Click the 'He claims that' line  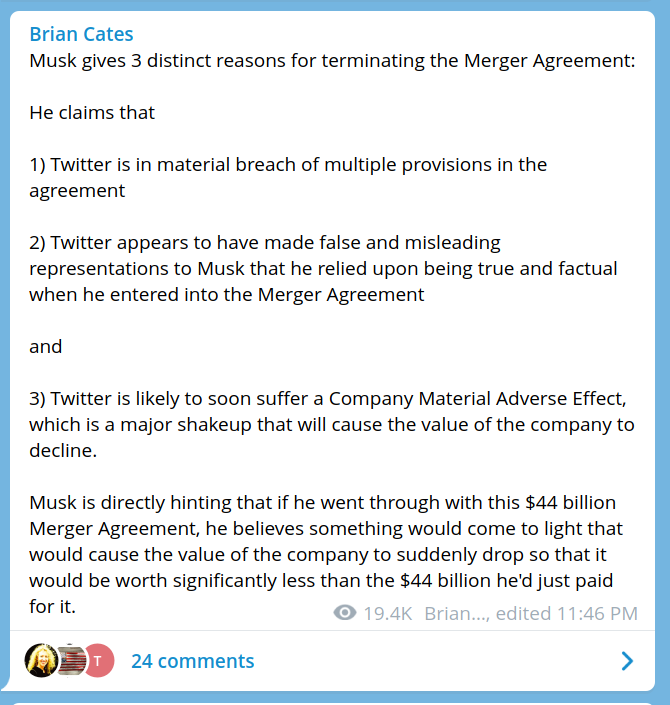click(x=92, y=112)
